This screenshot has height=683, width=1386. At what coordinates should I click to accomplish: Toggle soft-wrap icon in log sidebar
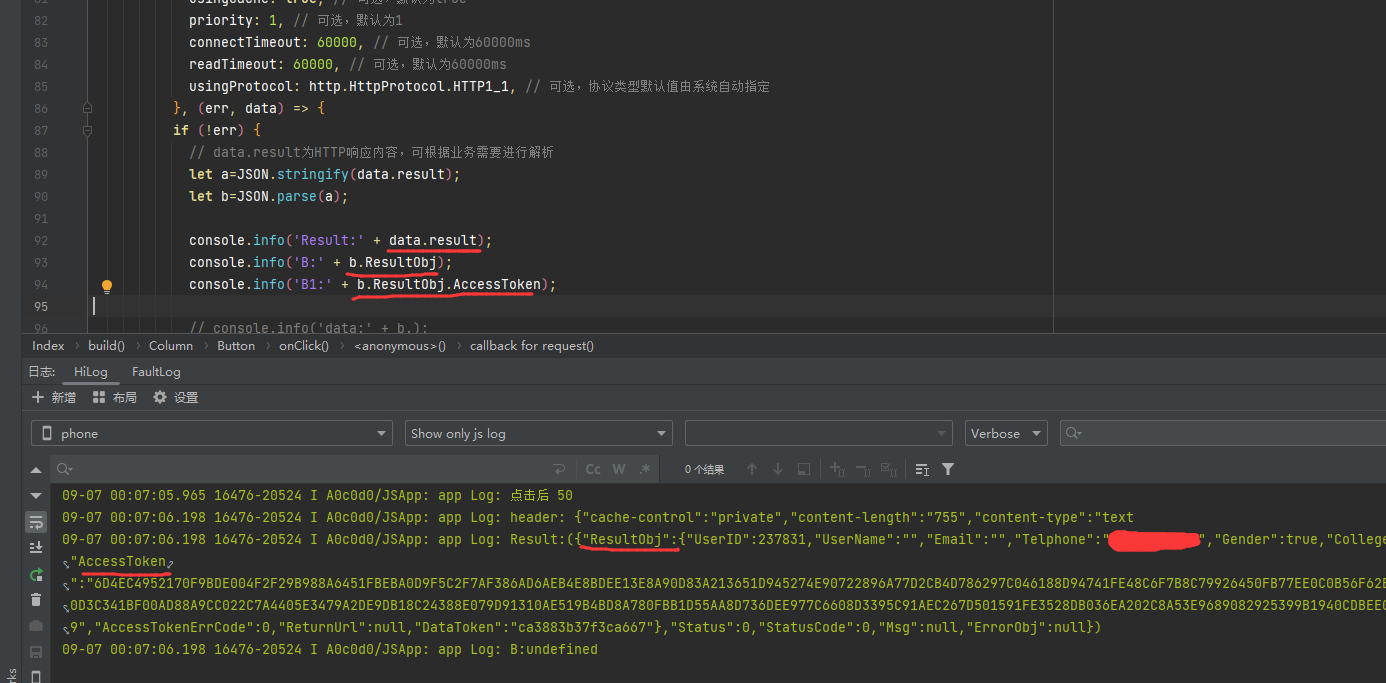36,522
